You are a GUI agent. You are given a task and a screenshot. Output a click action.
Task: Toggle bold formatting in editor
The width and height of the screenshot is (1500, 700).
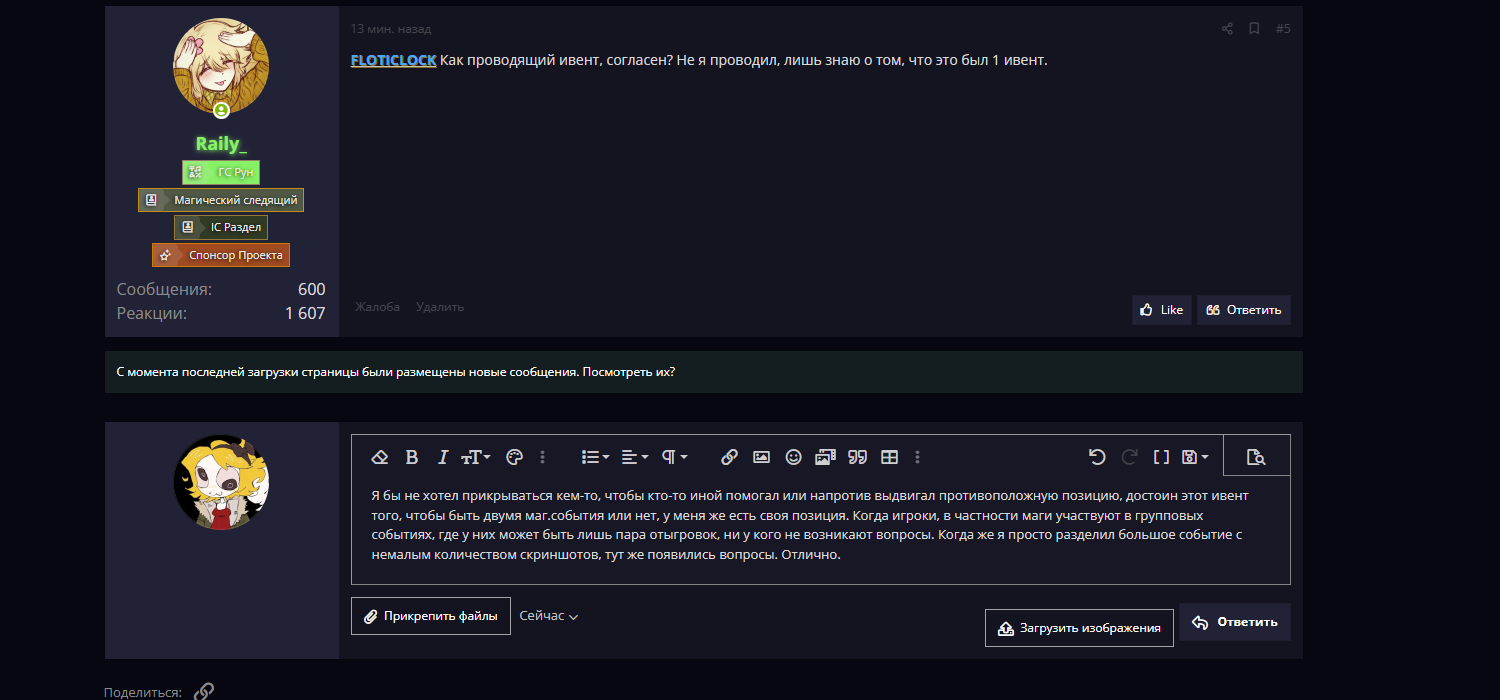[411, 457]
